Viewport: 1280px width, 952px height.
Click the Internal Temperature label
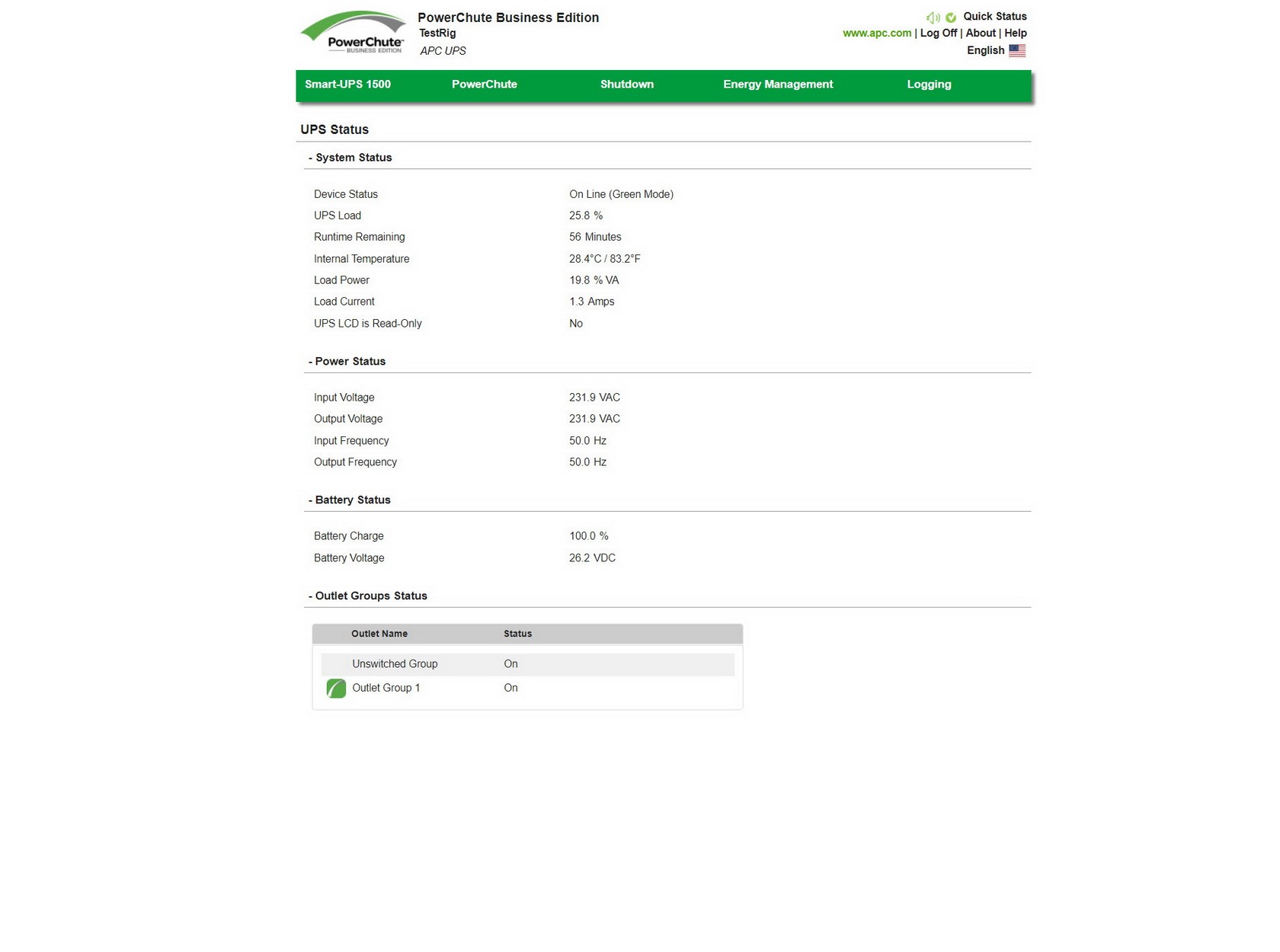[362, 259]
